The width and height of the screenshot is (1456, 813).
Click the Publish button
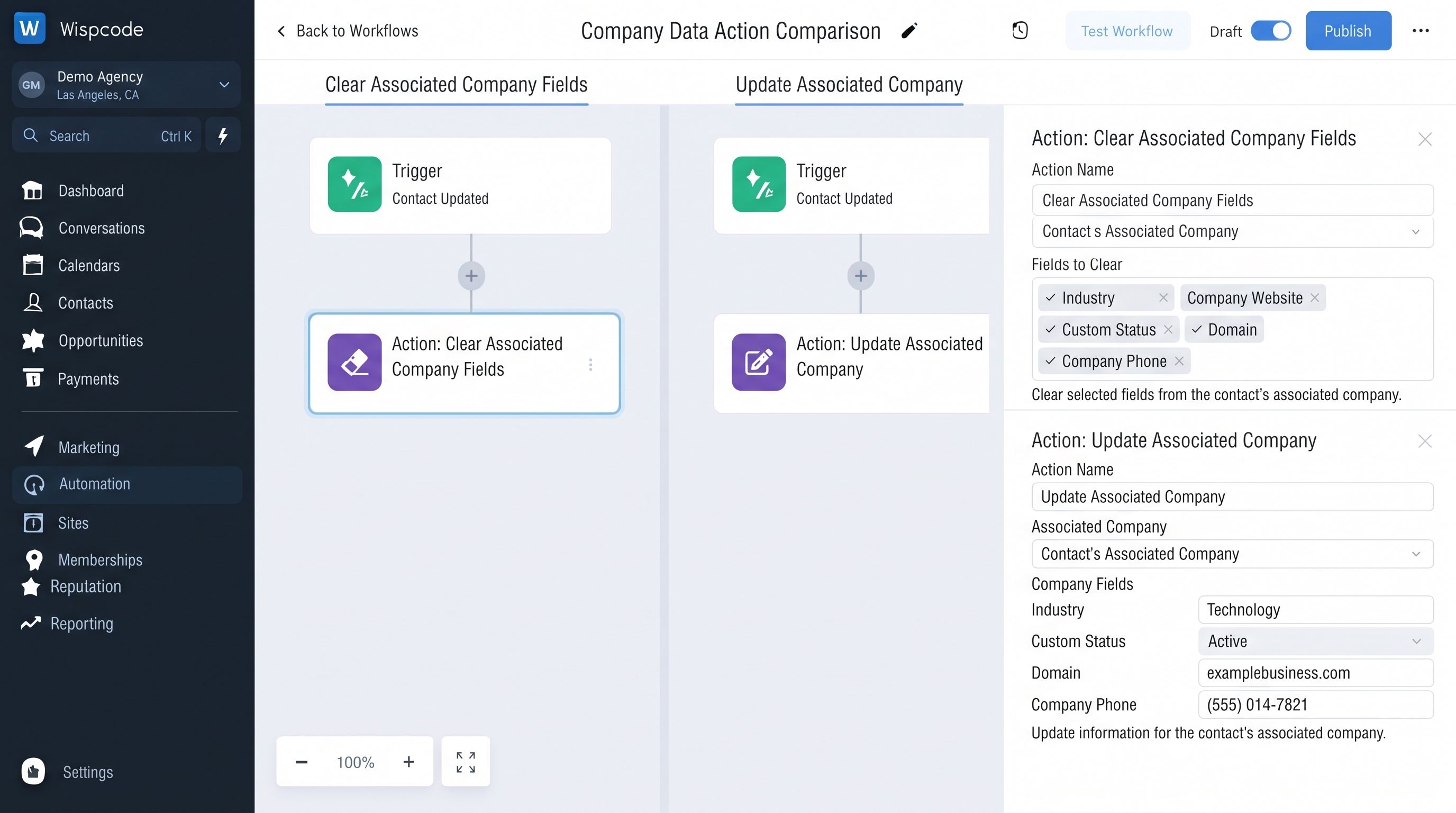1348,31
